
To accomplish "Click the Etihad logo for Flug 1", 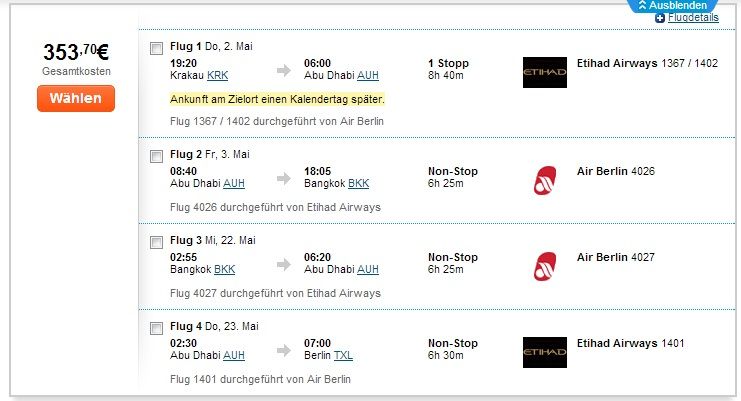I will (544, 72).
